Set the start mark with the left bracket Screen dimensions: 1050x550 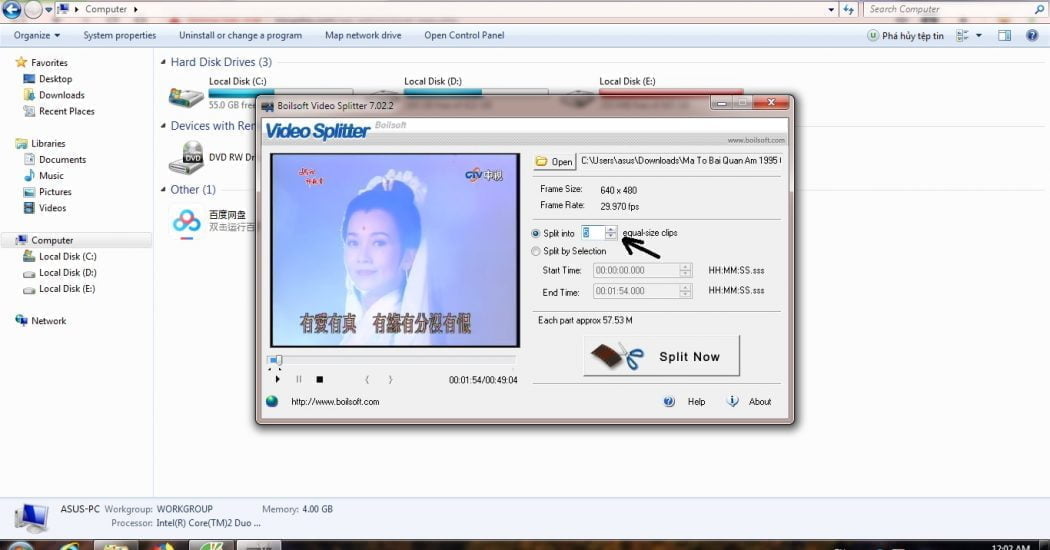[x=367, y=379]
